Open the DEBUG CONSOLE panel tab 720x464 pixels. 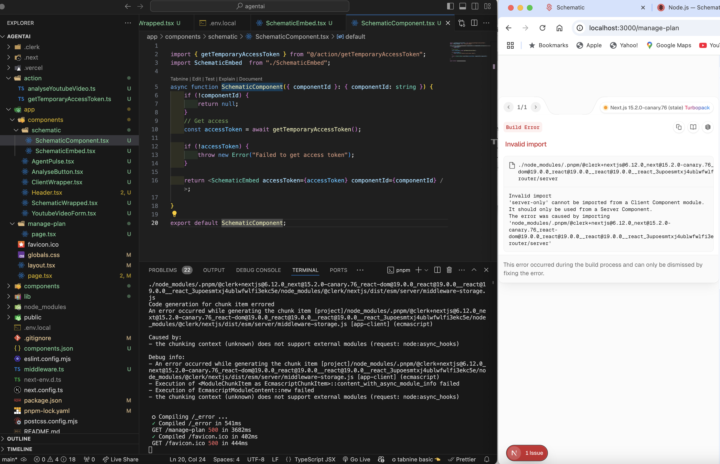coord(258,270)
